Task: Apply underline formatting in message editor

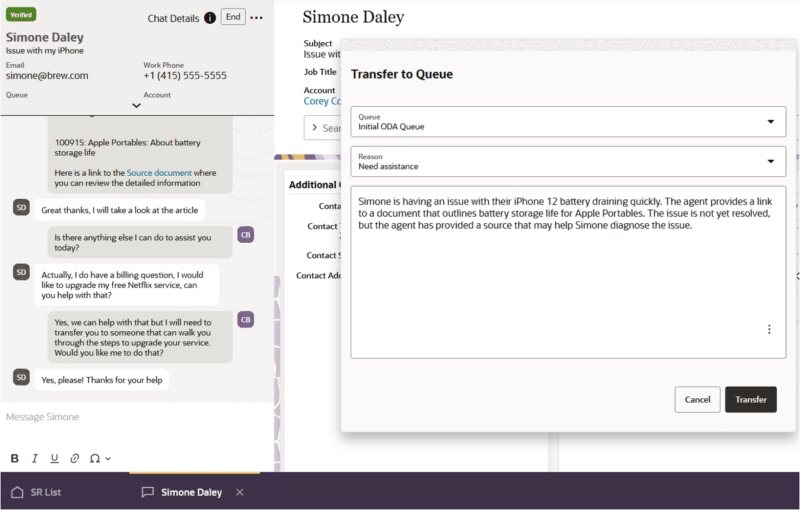Action: (54, 458)
